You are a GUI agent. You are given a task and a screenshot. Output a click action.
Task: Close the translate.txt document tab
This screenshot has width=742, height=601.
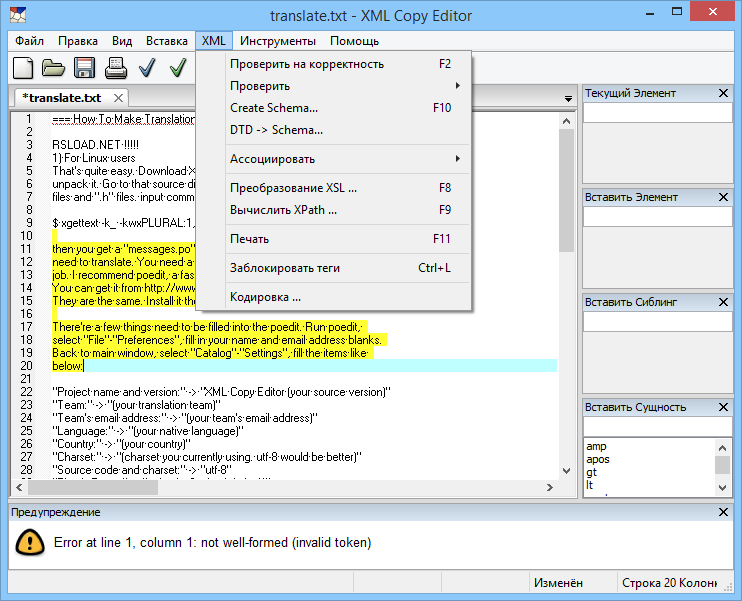(x=118, y=98)
